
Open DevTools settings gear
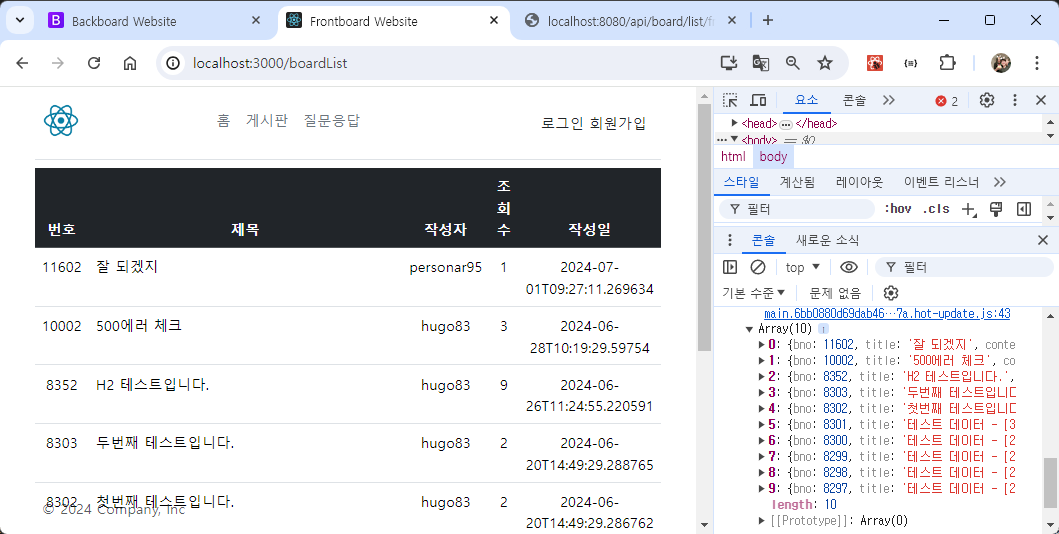click(987, 100)
